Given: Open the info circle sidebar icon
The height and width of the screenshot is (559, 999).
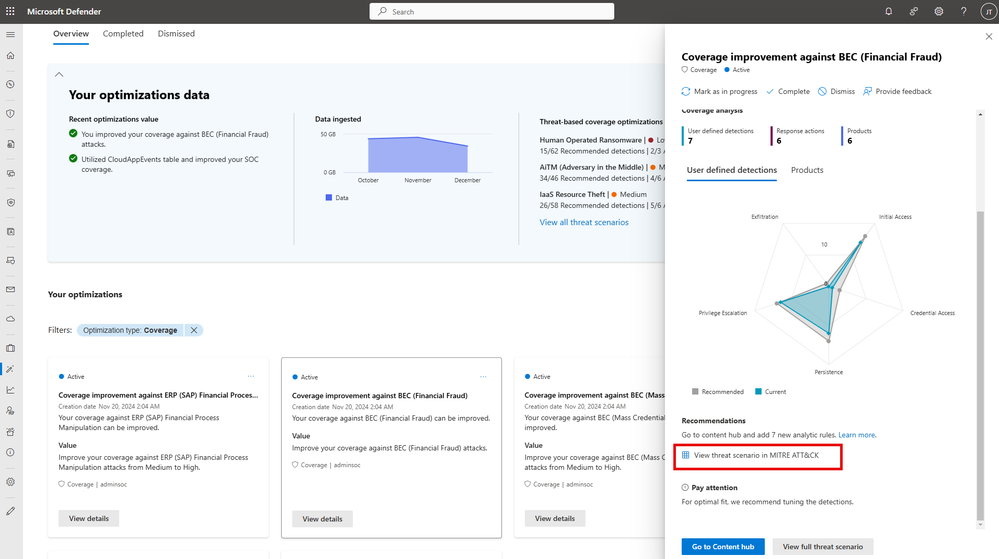Looking at the screenshot, I should [x=10, y=453].
